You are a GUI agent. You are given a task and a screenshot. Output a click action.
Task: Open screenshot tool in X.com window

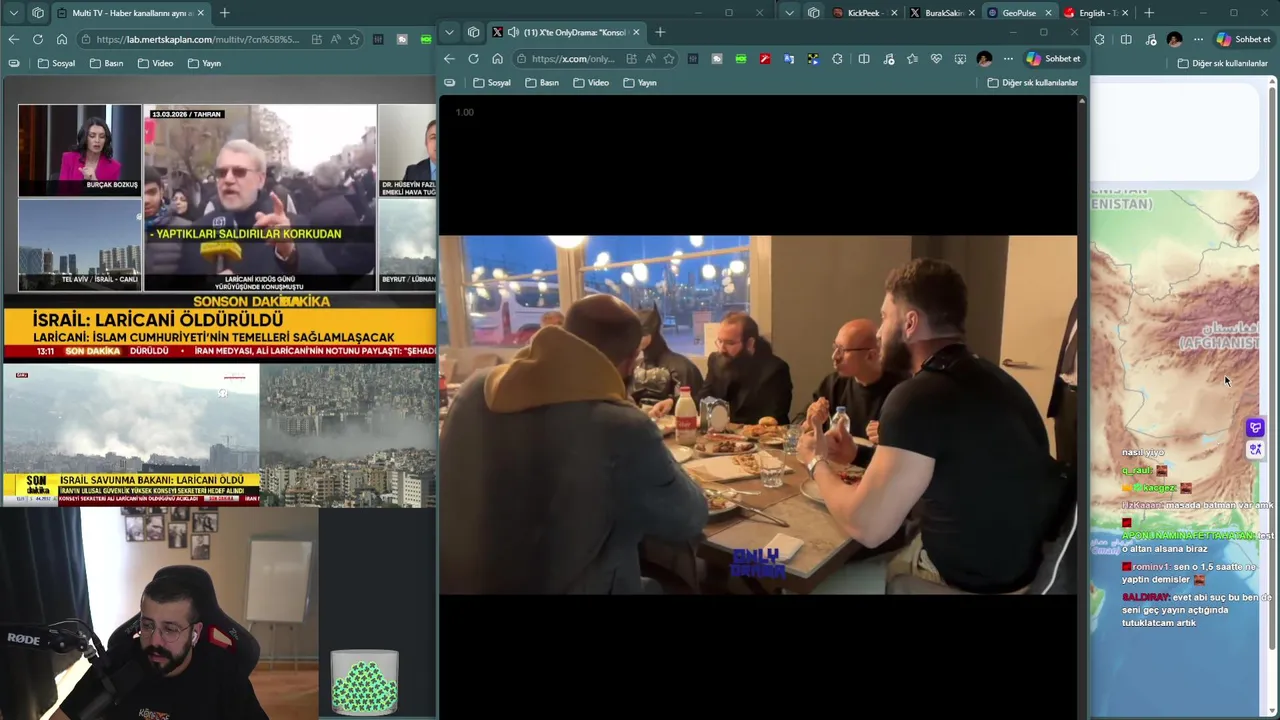pyautogui.click(x=960, y=59)
